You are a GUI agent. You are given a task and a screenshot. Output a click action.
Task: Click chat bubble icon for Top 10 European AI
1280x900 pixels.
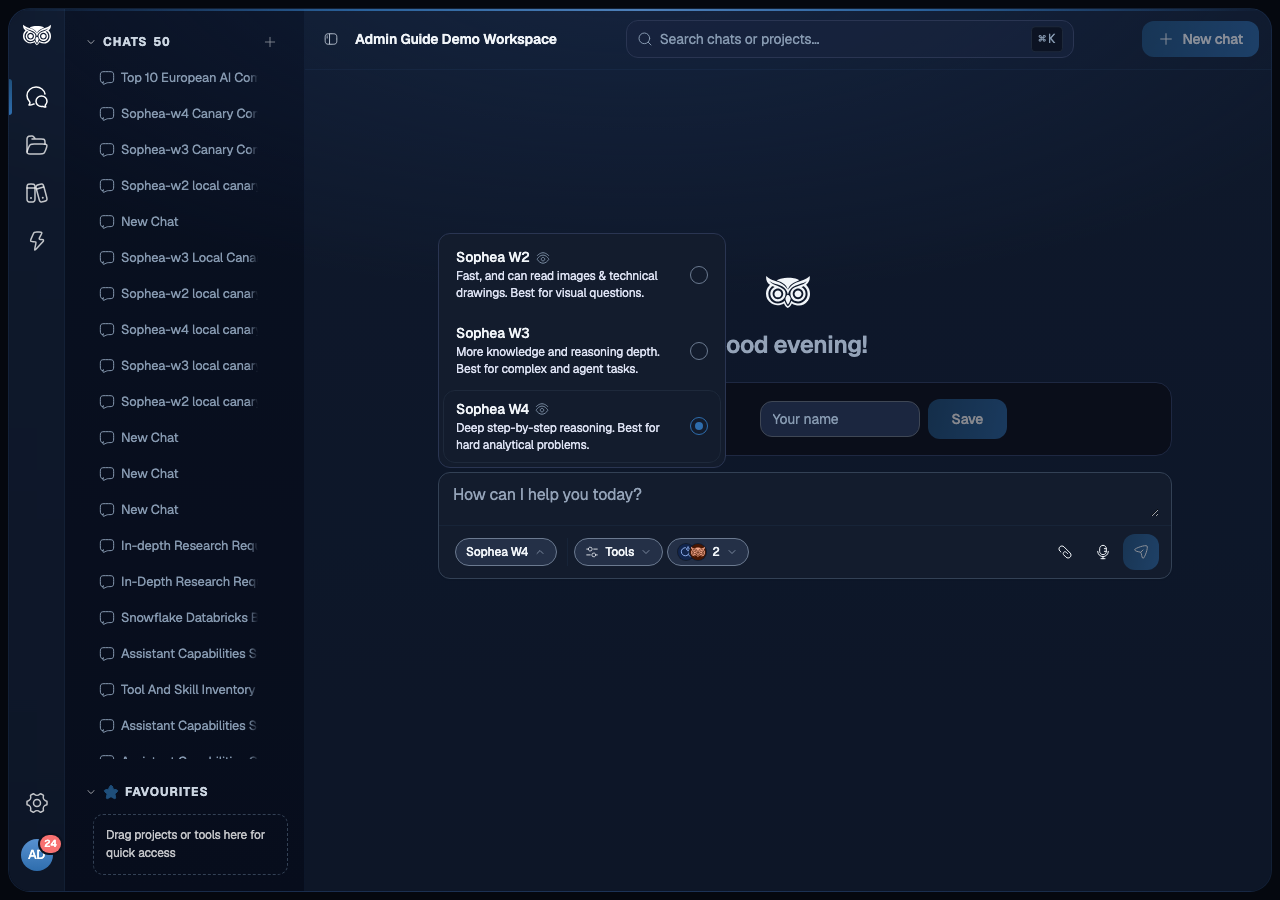107,78
